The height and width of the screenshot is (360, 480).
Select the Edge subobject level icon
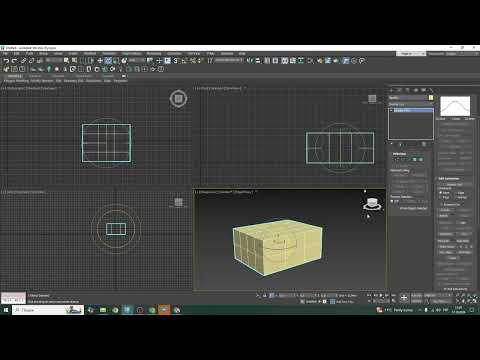point(403,159)
